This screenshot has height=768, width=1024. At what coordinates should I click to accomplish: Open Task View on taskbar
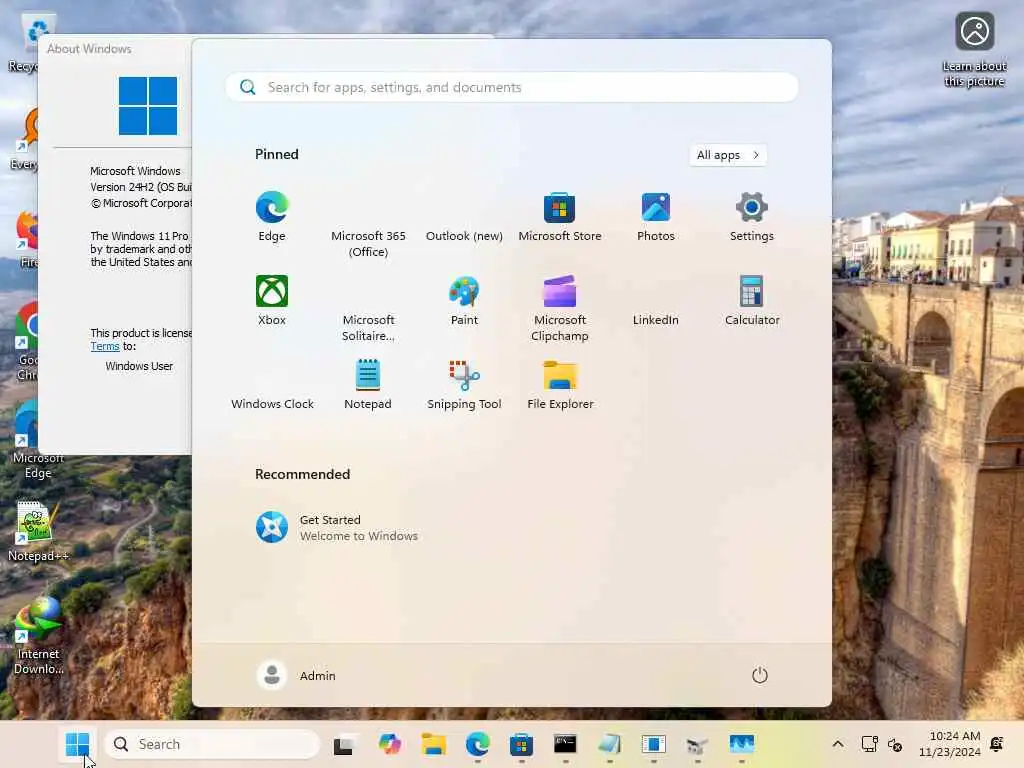tap(344, 744)
